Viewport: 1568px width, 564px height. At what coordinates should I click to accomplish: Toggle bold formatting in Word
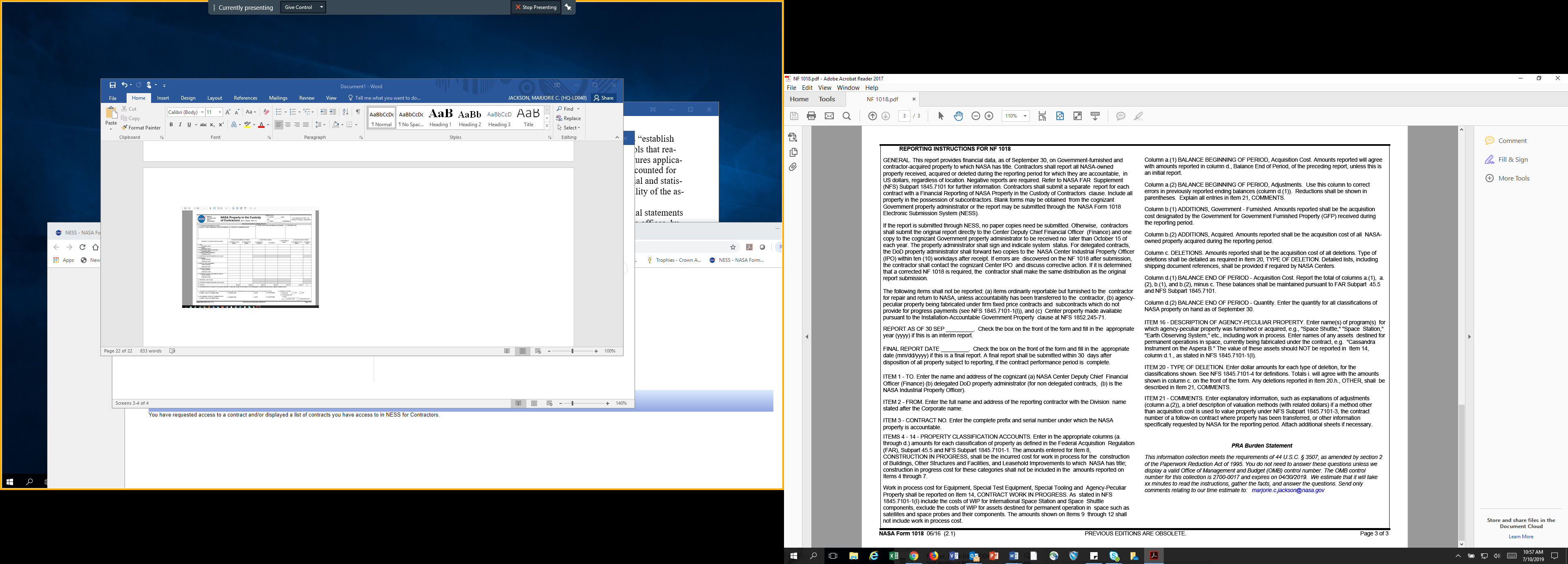171,125
